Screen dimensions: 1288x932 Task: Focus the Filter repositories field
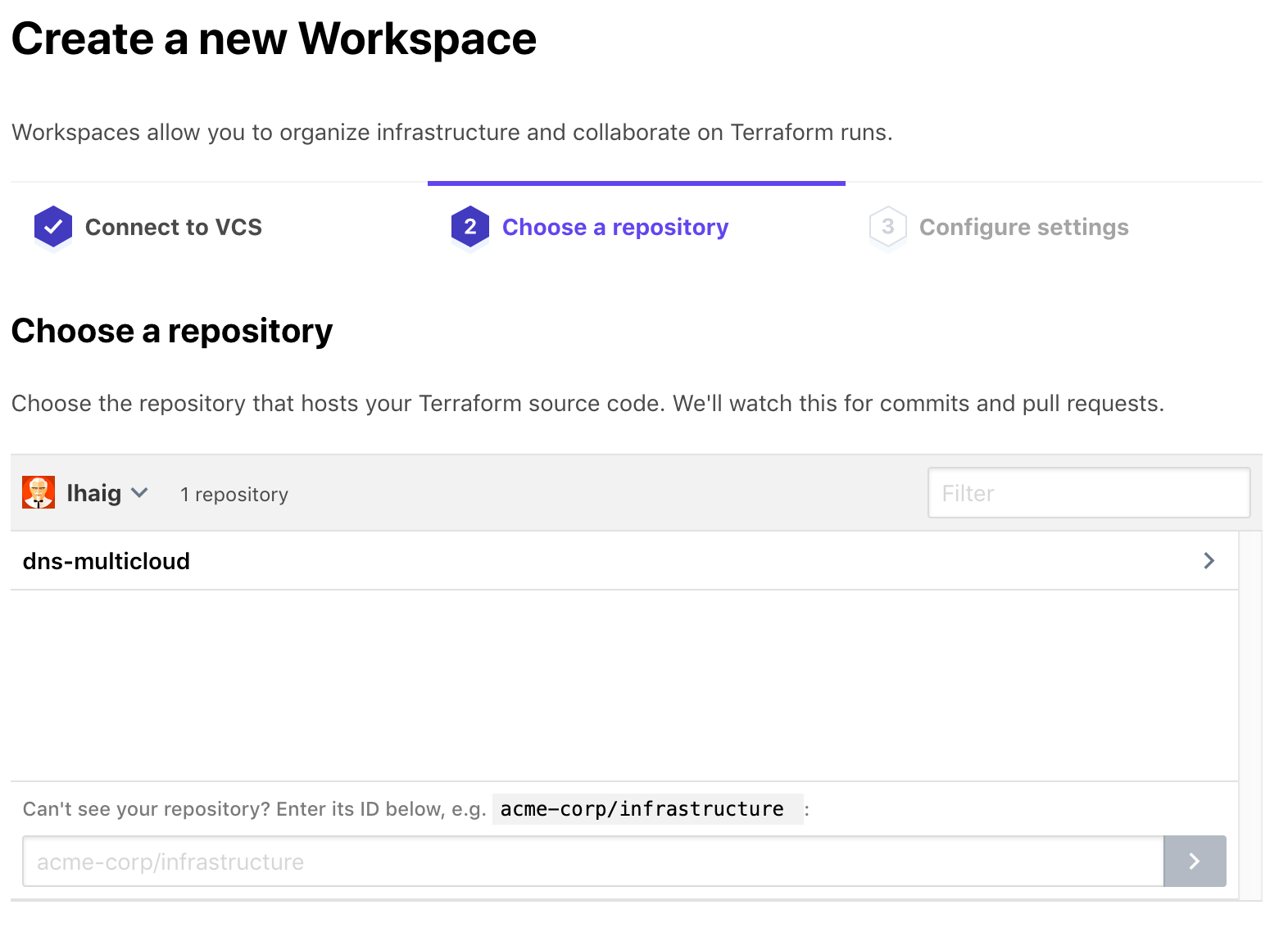pyautogui.click(x=1088, y=493)
